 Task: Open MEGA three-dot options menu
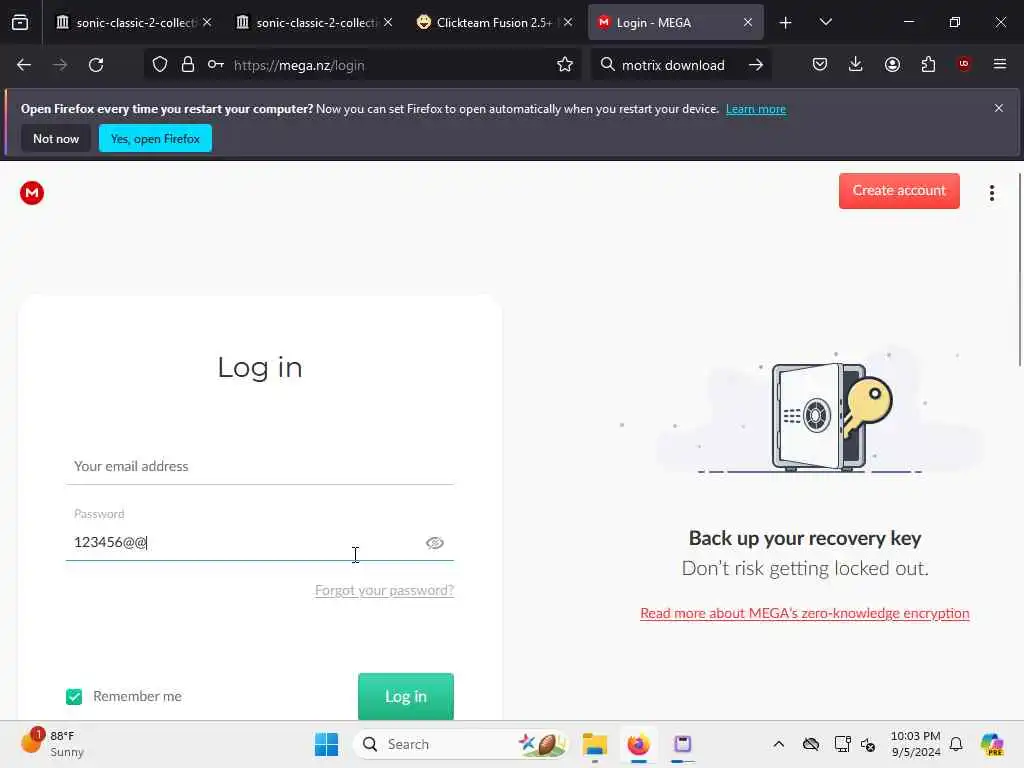[992, 193]
